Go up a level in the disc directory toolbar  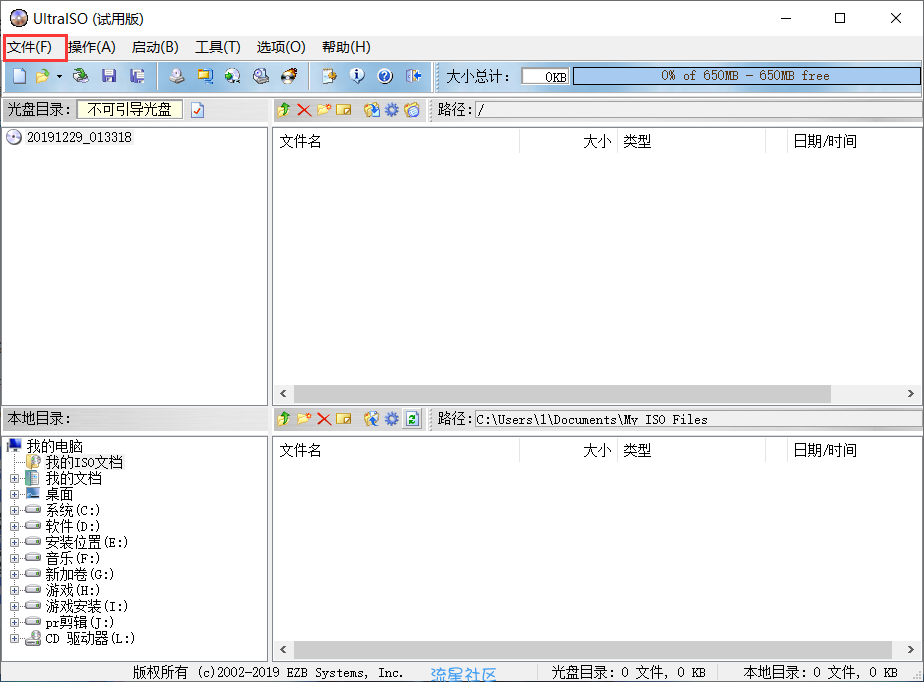(284, 110)
